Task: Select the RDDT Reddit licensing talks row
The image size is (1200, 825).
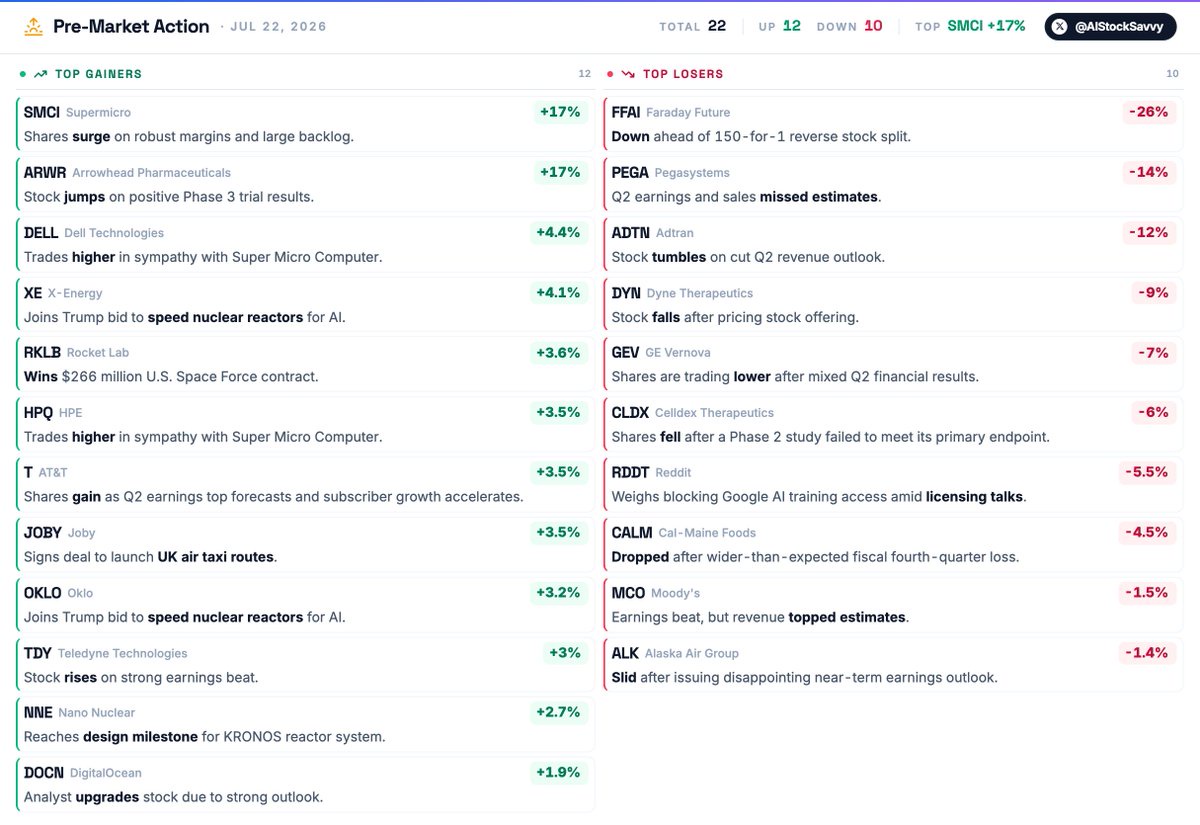Action: tap(892, 484)
